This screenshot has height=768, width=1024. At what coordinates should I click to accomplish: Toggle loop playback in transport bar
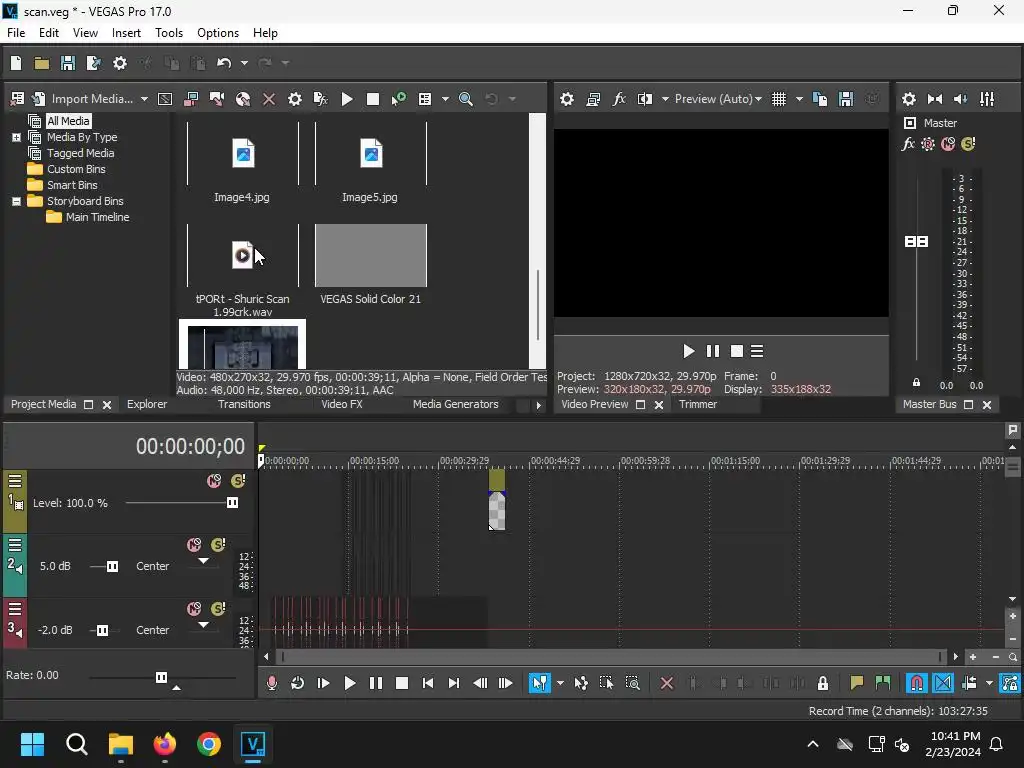(x=297, y=683)
